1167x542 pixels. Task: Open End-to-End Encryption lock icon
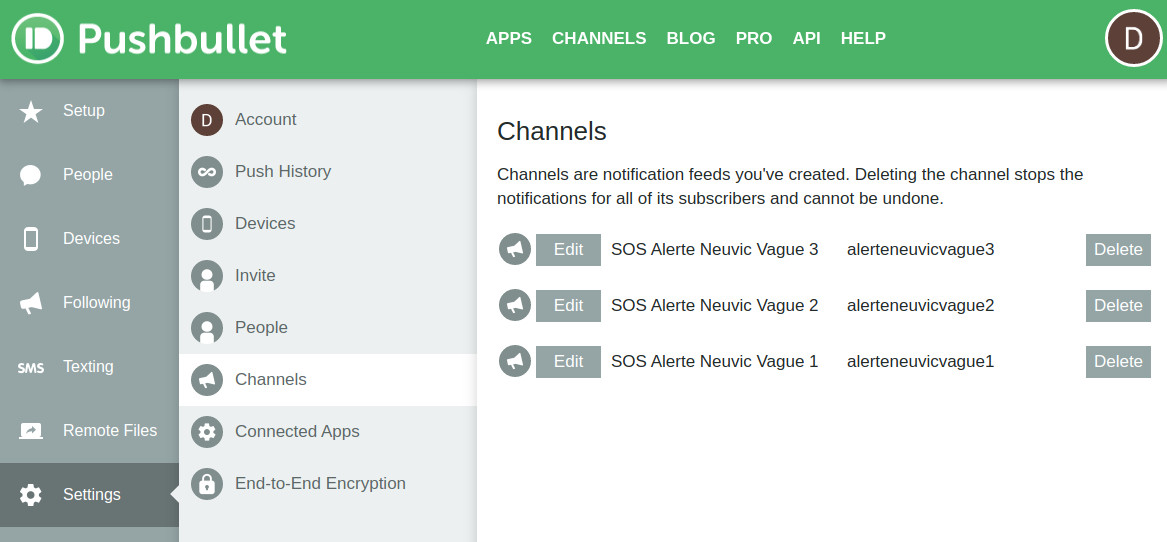click(x=207, y=484)
